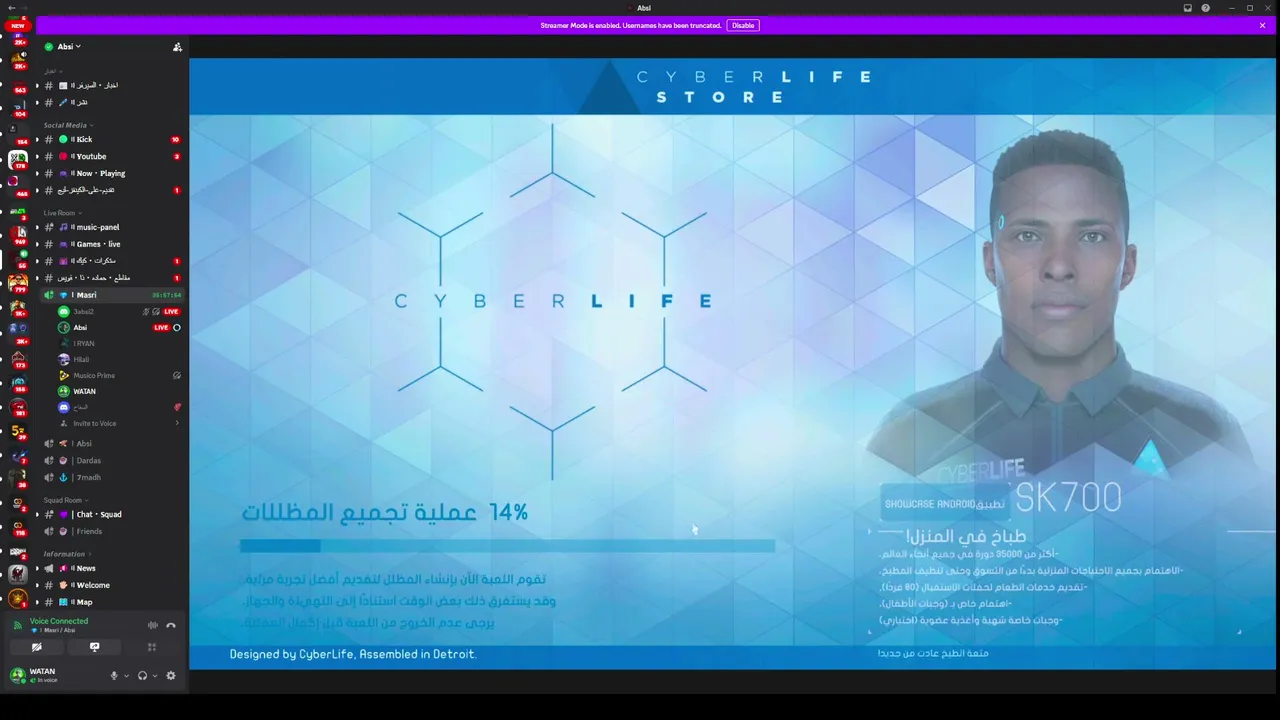Open the Absi server name dropdown
This screenshot has width=1280, height=720.
[69, 47]
